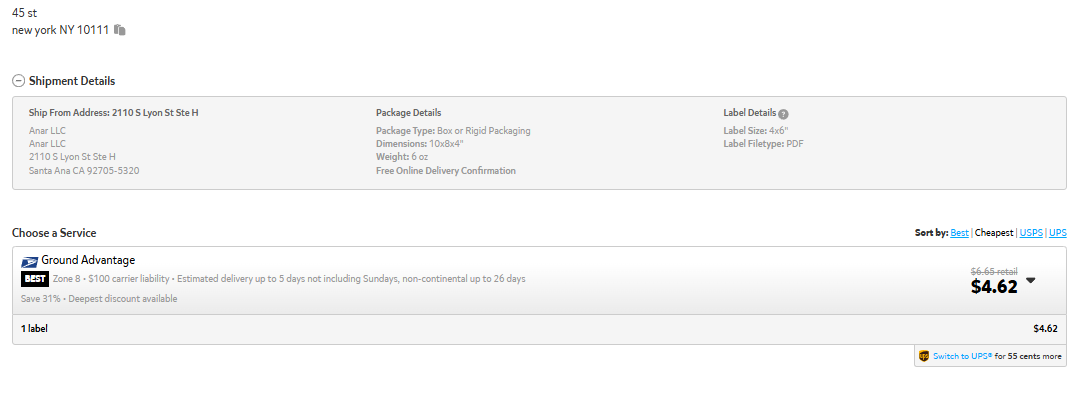Click the Shipment Details heading text
Image resolution: width=1079 pixels, height=399 pixels.
tap(72, 81)
